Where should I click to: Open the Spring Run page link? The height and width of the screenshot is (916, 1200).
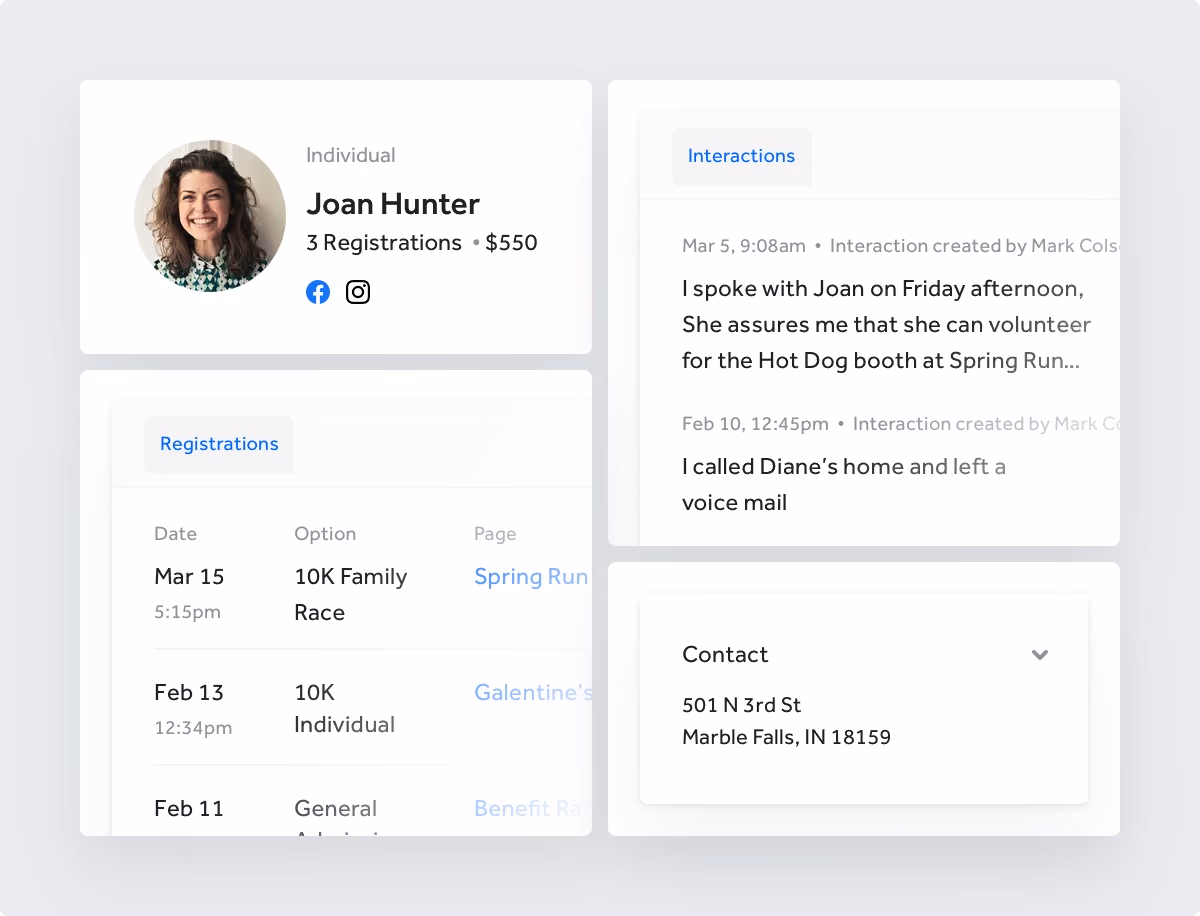click(531, 577)
